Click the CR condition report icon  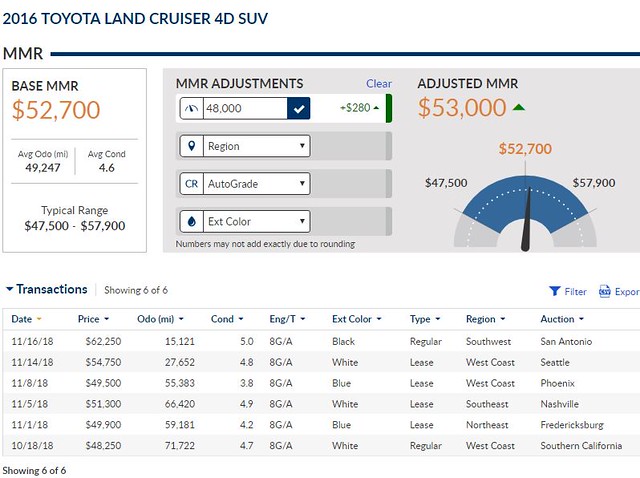(191, 184)
